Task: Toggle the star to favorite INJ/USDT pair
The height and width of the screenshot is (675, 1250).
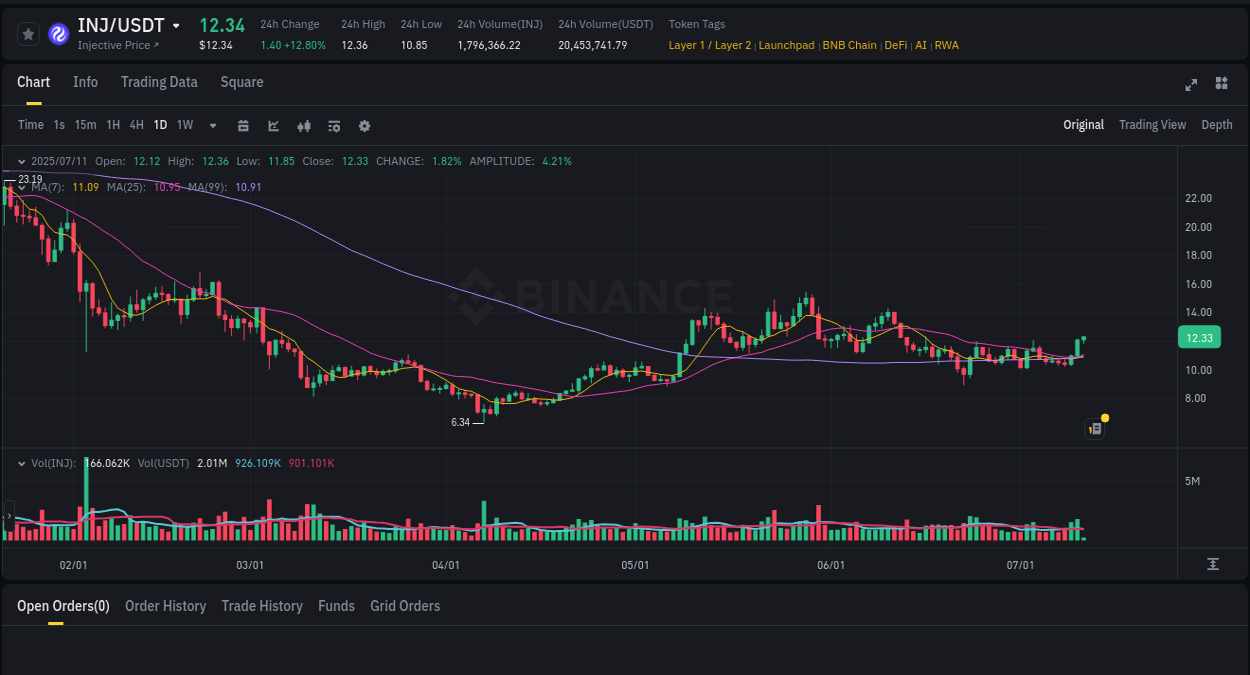Action: coord(28,33)
